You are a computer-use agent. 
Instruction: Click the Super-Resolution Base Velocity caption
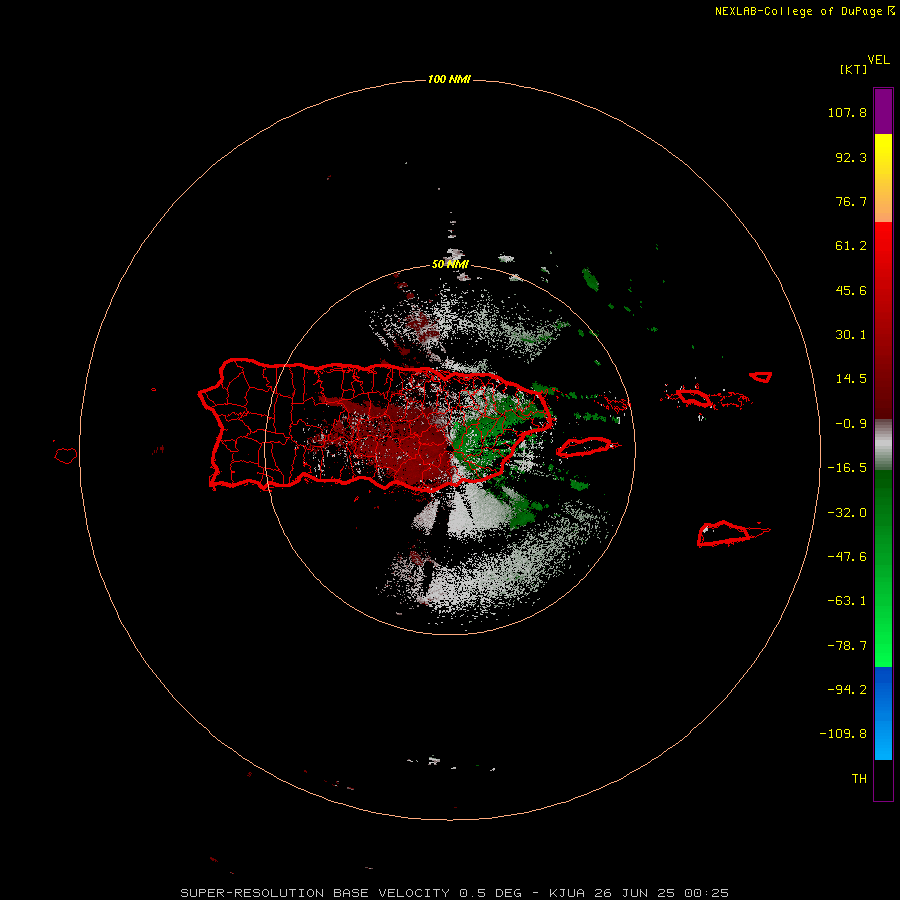455,893
